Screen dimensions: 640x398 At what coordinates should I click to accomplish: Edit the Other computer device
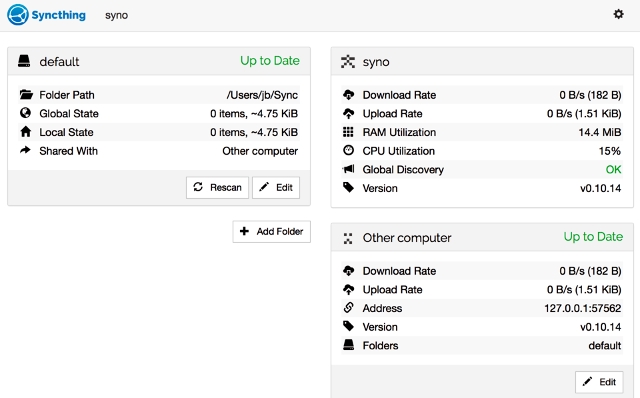(599, 382)
